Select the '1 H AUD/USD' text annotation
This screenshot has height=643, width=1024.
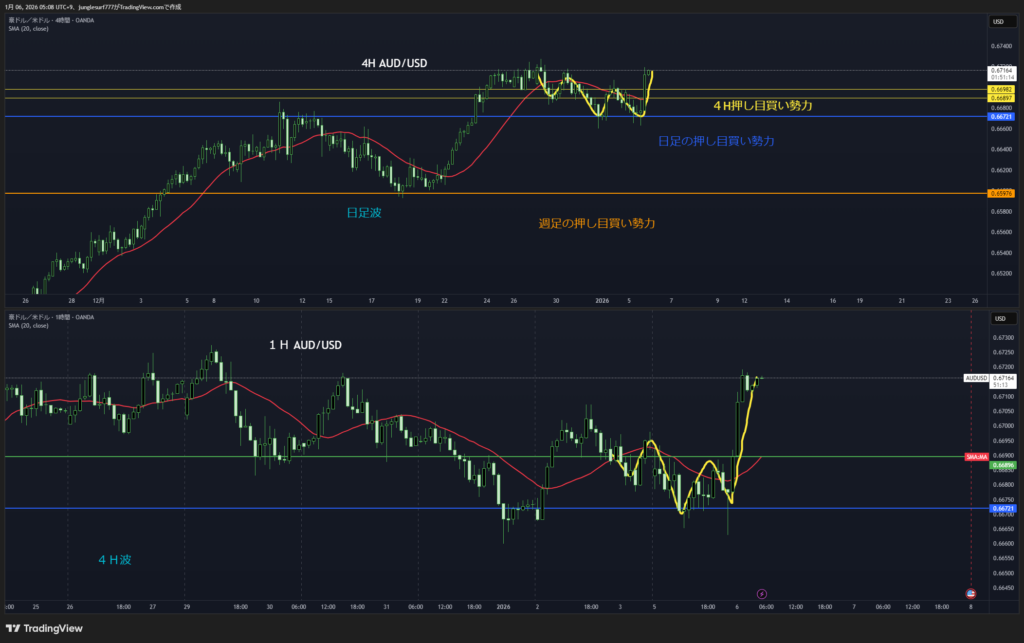point(305,345)
